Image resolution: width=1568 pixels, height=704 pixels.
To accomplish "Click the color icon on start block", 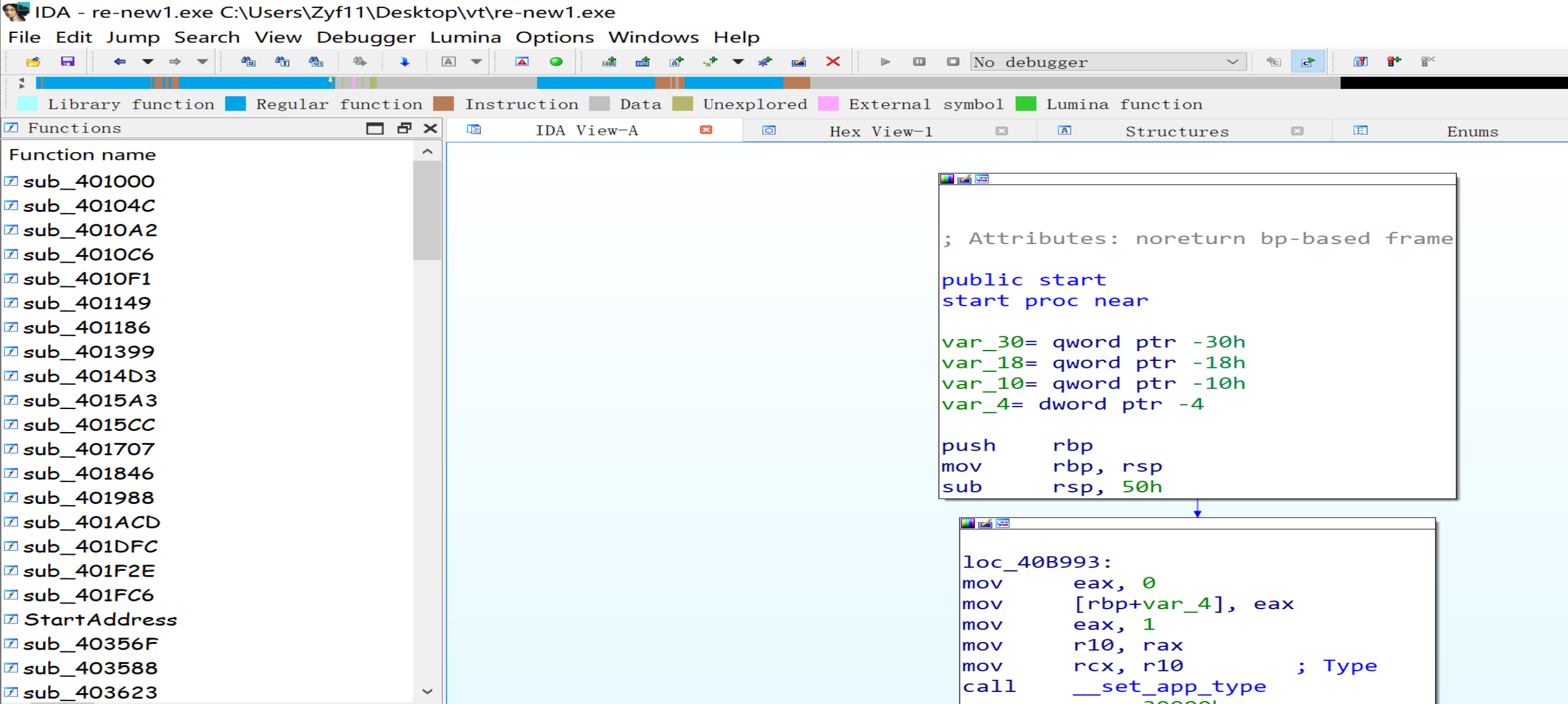I will (946, 179).
